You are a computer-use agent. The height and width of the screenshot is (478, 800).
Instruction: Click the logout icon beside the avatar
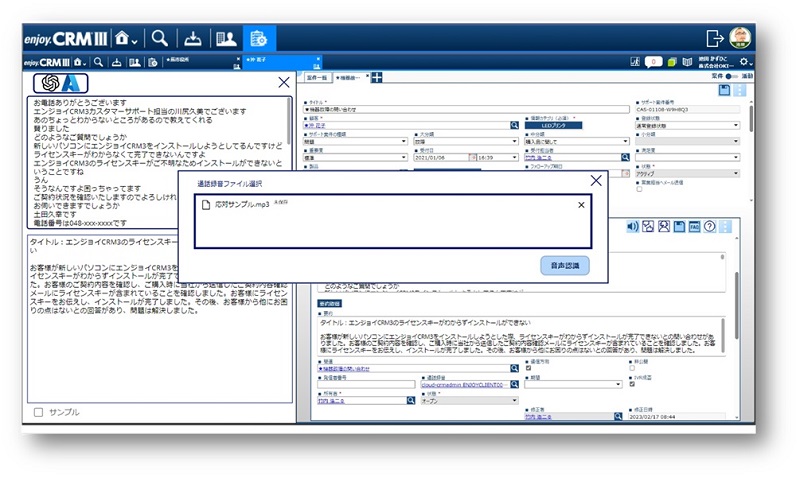[715, 38]
